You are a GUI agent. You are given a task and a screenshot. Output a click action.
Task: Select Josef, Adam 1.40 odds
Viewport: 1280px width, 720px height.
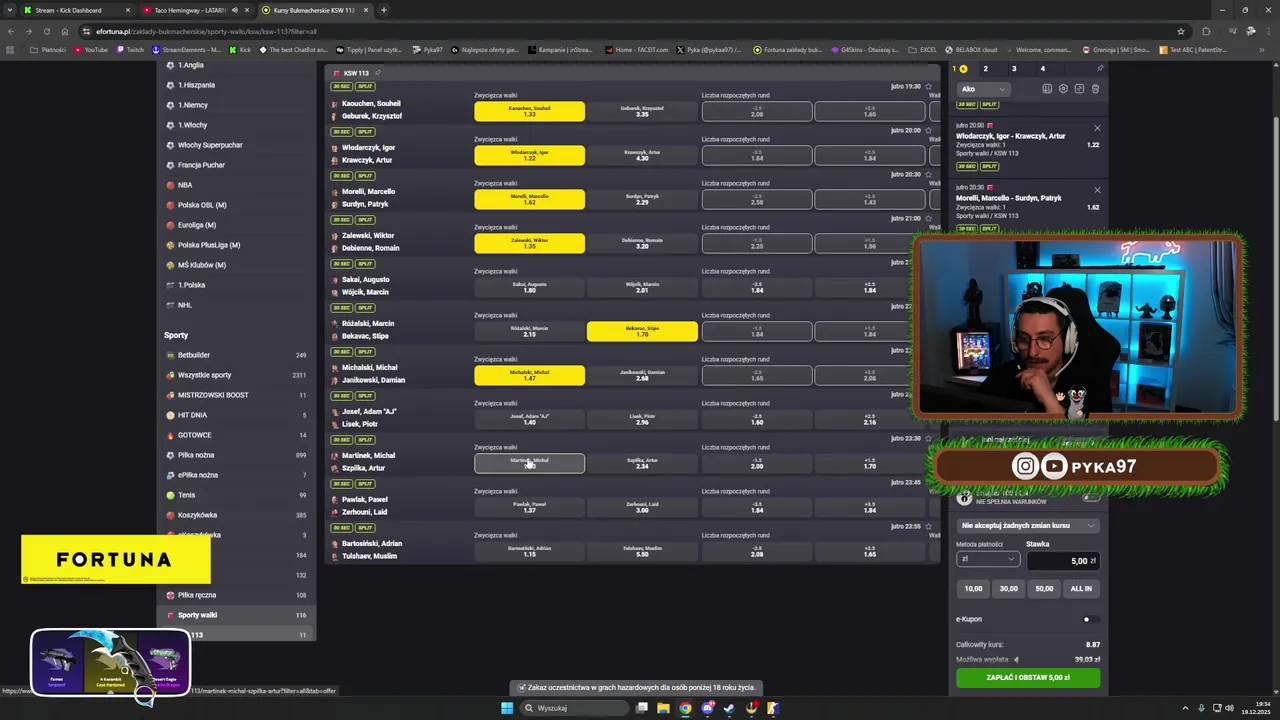529,419
